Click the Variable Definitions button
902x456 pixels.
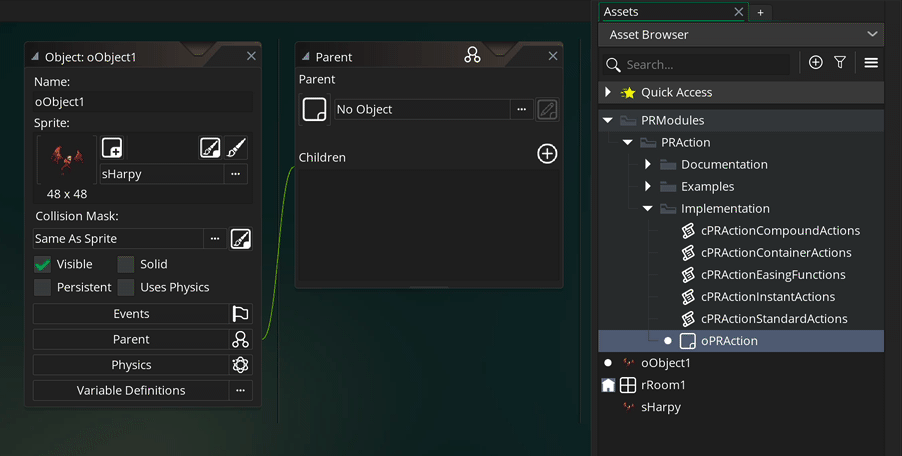pyautogui.click(x=131, y=390)
